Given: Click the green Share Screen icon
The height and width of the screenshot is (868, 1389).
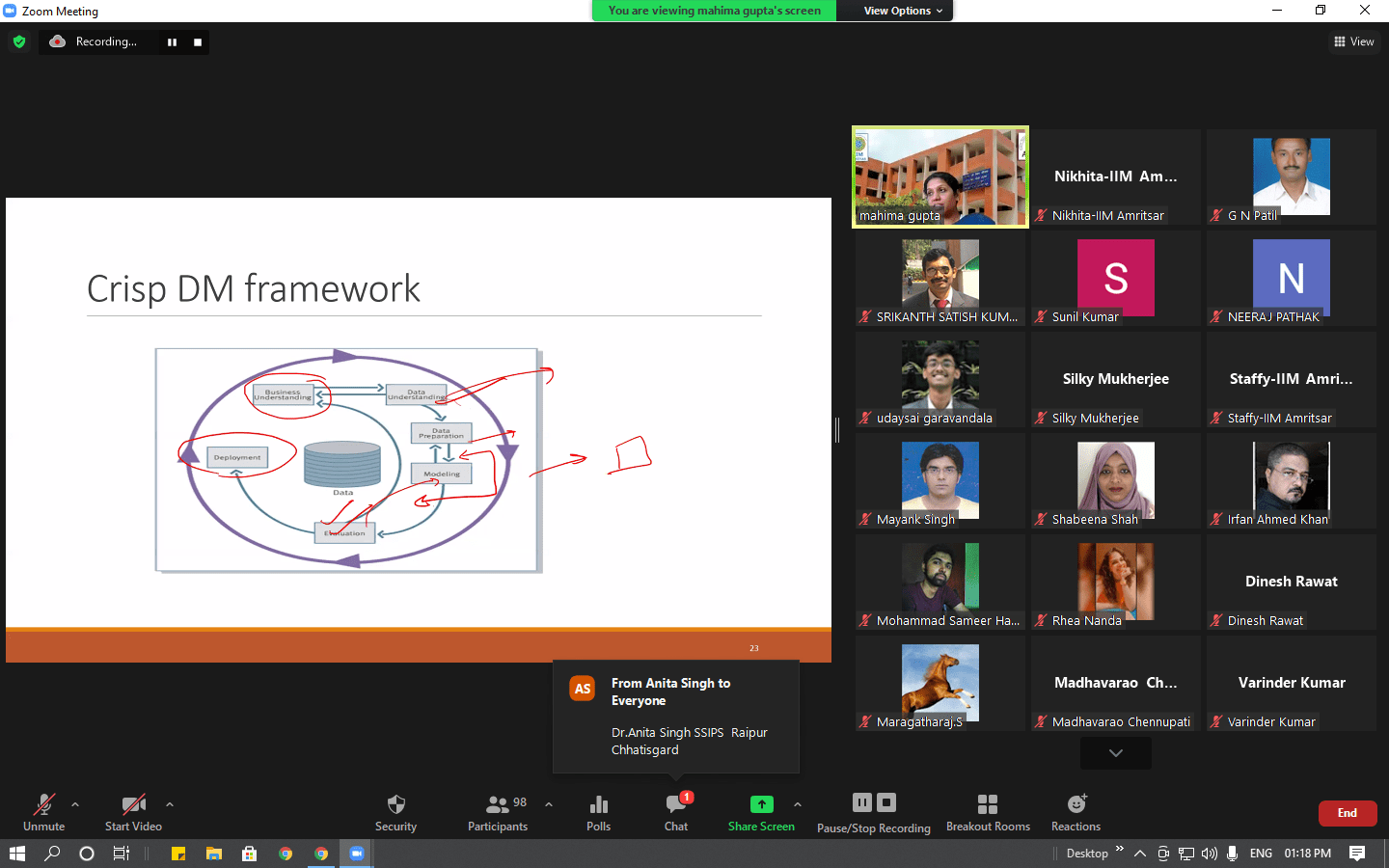Looking at the screenshot, I should pos(761,804).
